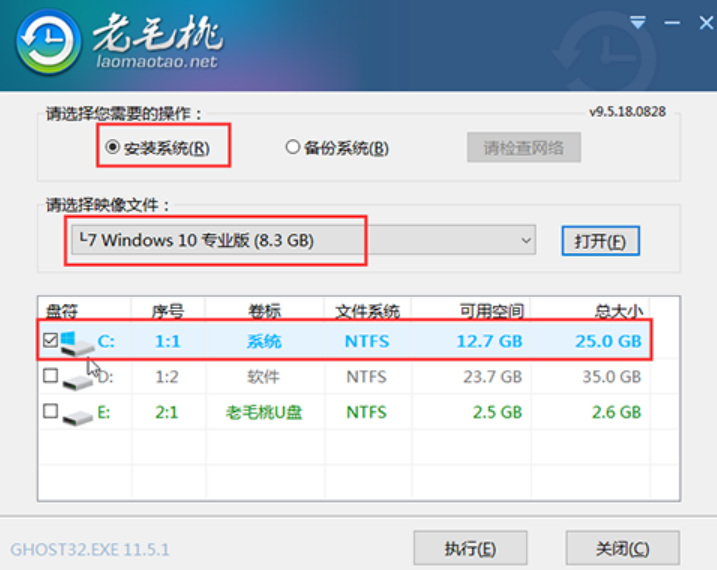The height and width of the screenshot is (570, 717).
Task: Select the 系统 volume label cell
Action: pyautogui.click(x=264, y=341)
